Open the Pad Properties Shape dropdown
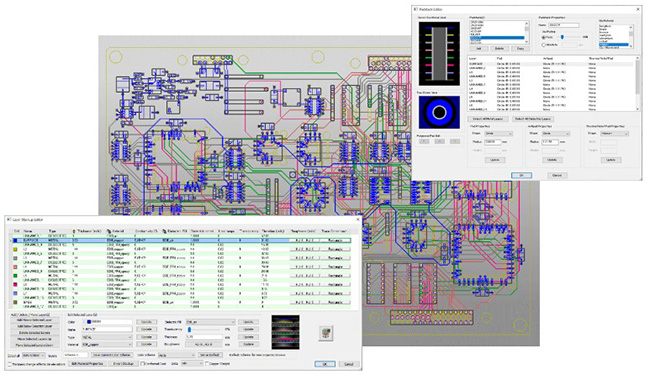The image size is (650, 375). 498,133
